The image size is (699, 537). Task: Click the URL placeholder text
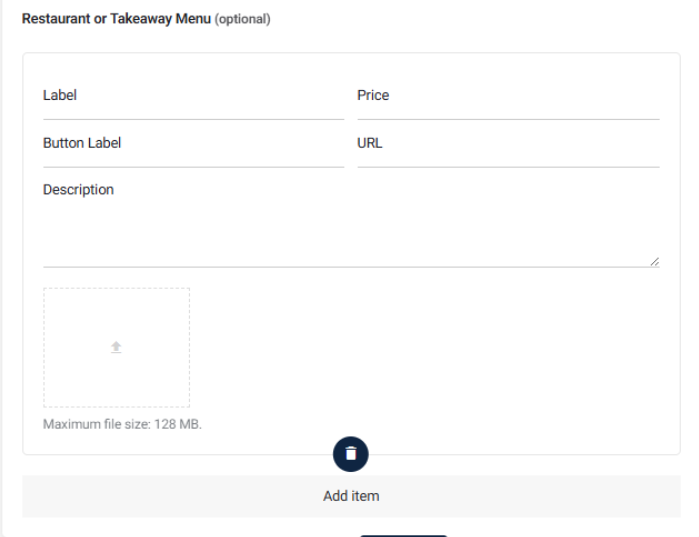click(x=369, y=143)
